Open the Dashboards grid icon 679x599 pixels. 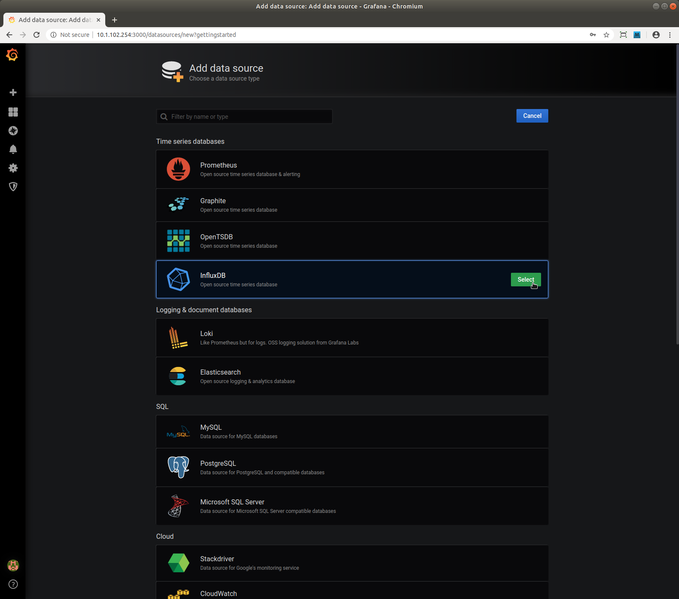[13, 112]
